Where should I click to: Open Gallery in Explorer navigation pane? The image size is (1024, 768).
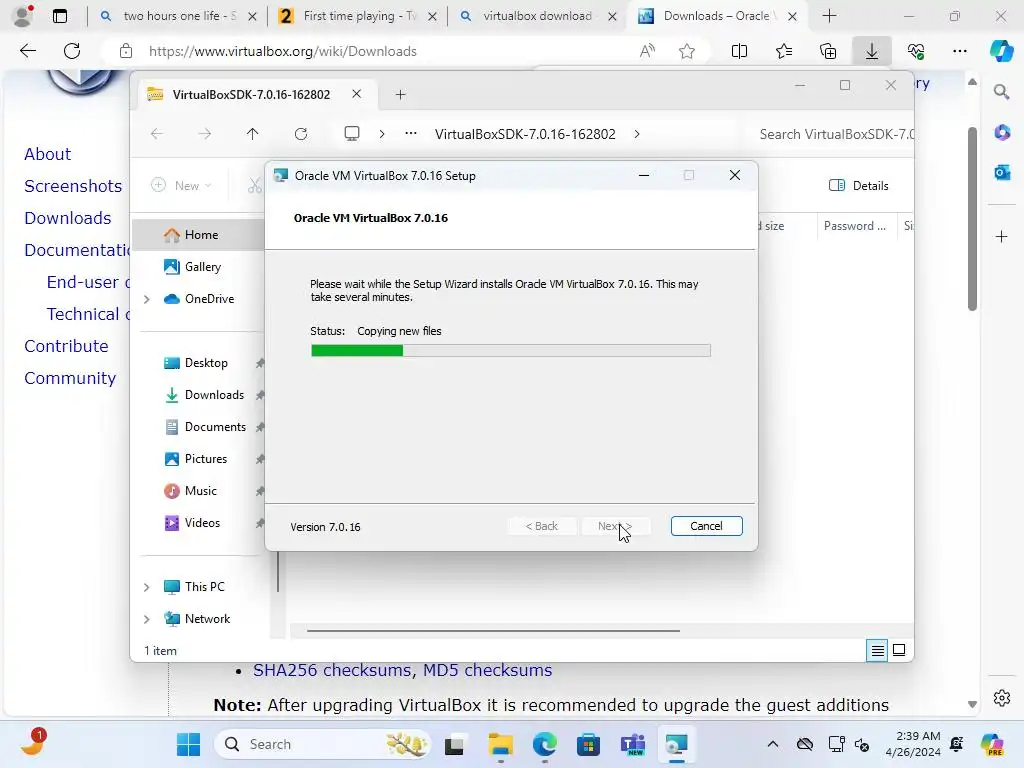[200, 266]
